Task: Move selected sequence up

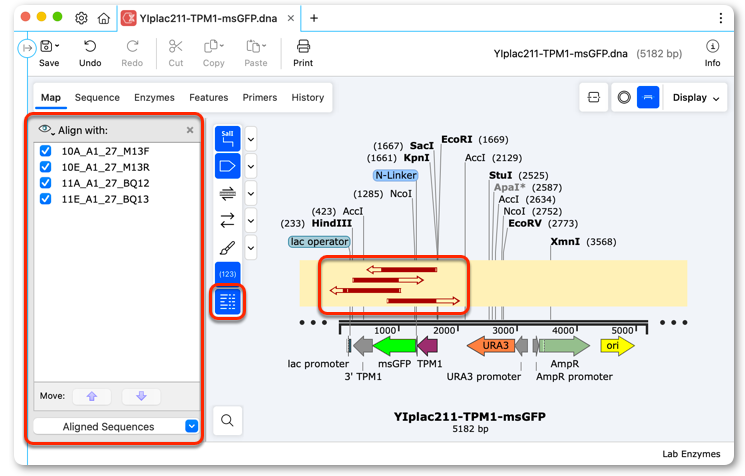Action: [x=92, y=396]
